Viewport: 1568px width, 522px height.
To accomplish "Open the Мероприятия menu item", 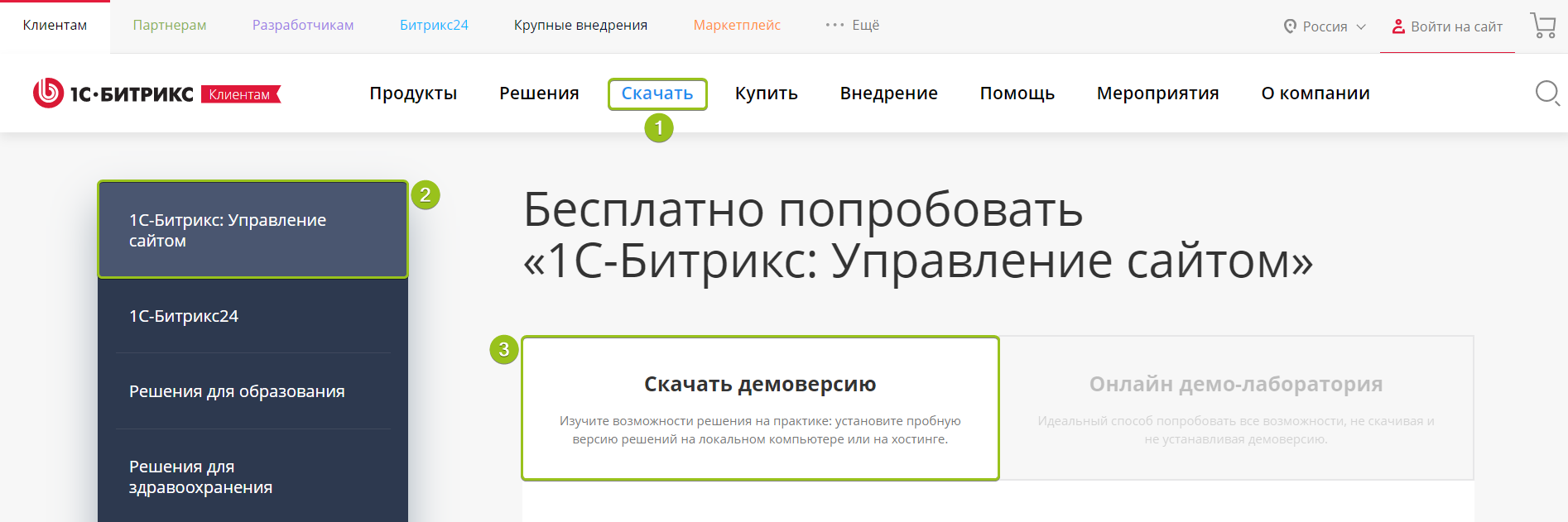I will tap(1158, 93).
